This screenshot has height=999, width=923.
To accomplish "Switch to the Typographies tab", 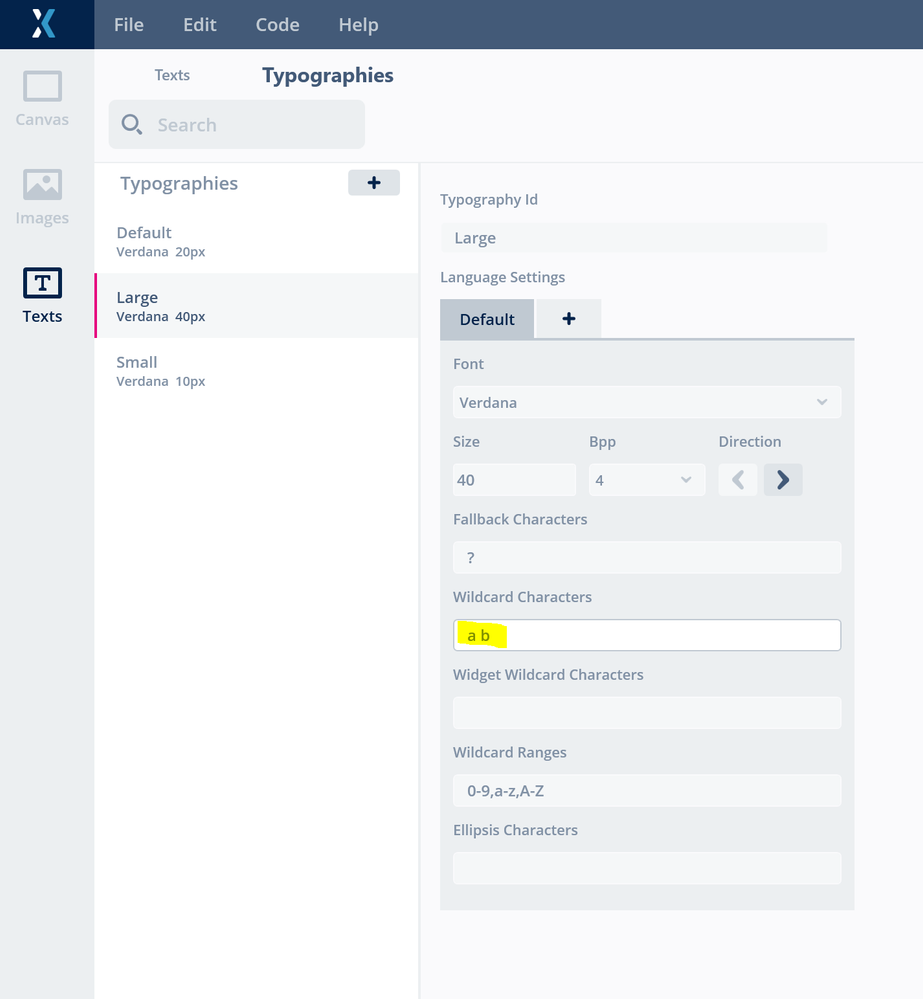I will (328, 75).
